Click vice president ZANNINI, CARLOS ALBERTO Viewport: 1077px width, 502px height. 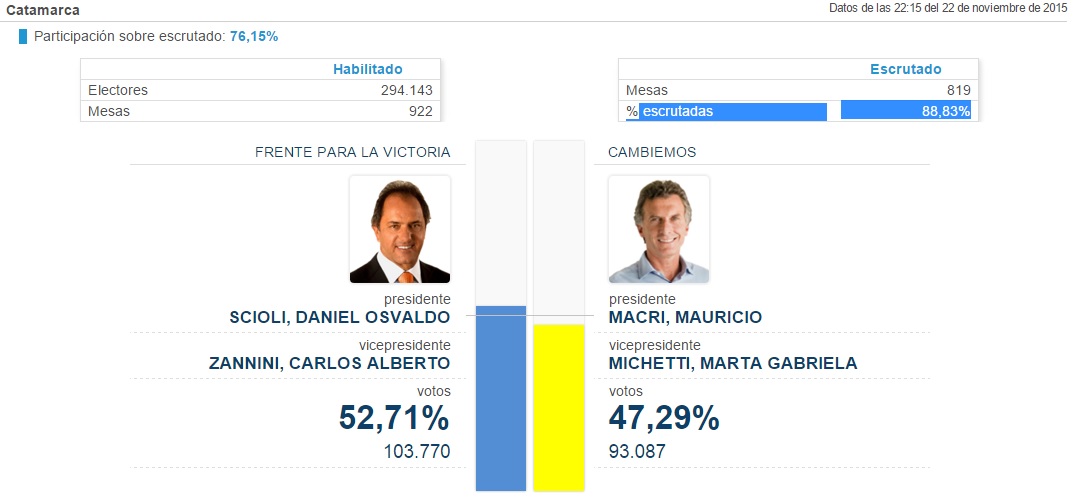[329, 363]
